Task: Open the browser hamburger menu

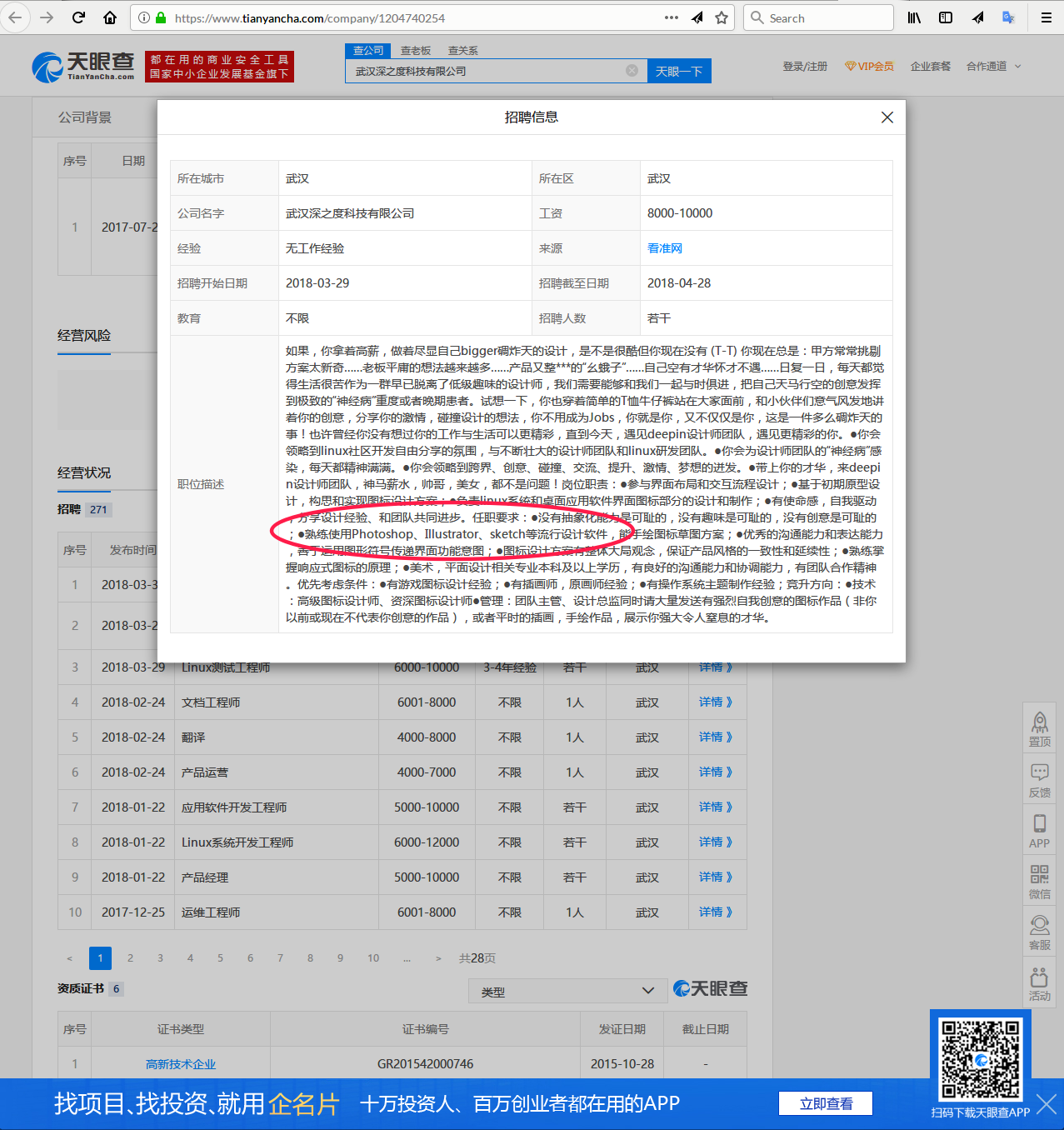Action: 1046,17
